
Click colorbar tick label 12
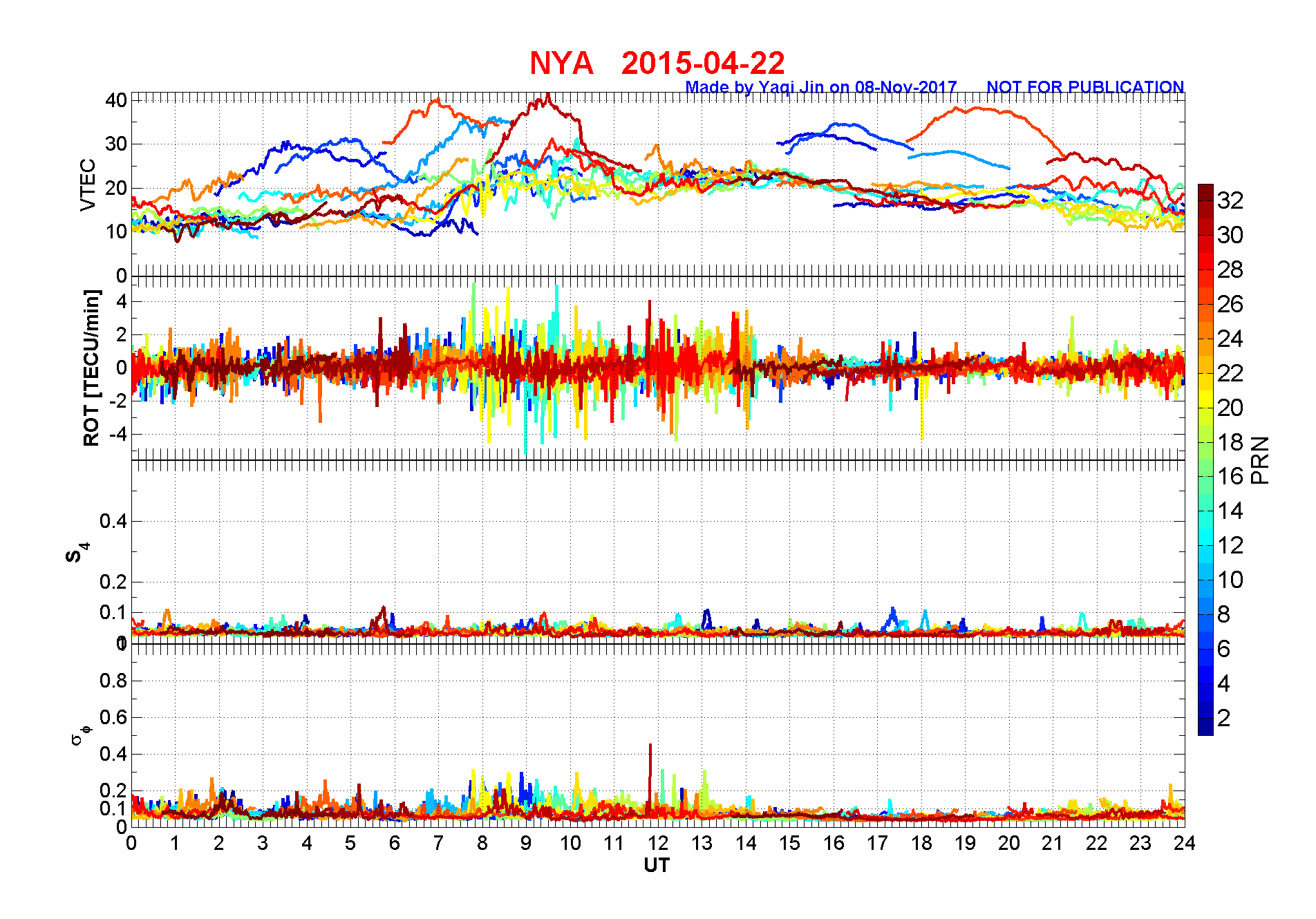[x=1230, y=545]
